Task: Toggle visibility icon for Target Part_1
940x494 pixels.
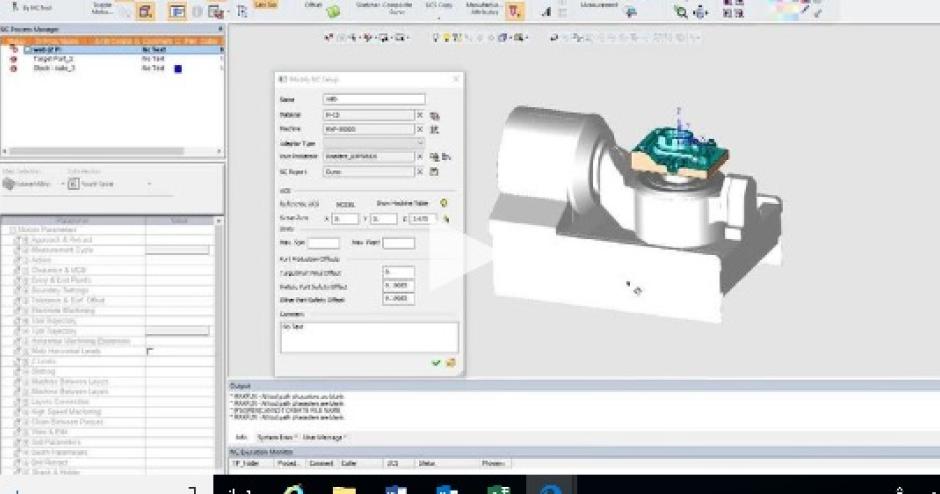Action: (x=13, y=59)
